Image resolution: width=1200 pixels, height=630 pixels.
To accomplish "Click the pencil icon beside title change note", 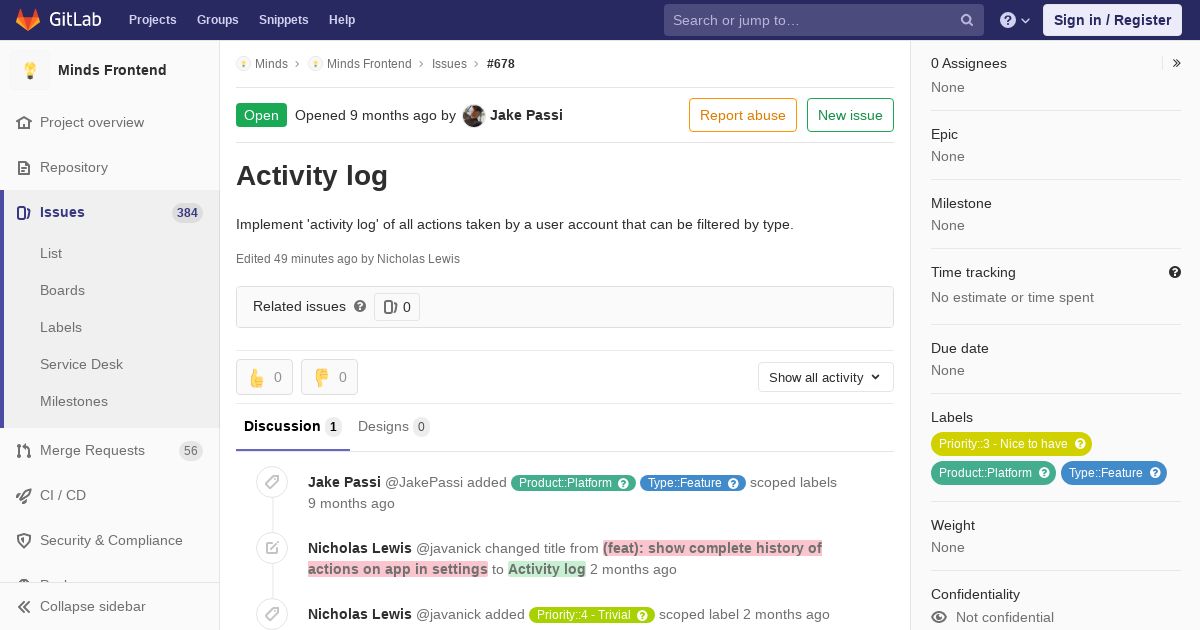I will [x=272, y=548].
